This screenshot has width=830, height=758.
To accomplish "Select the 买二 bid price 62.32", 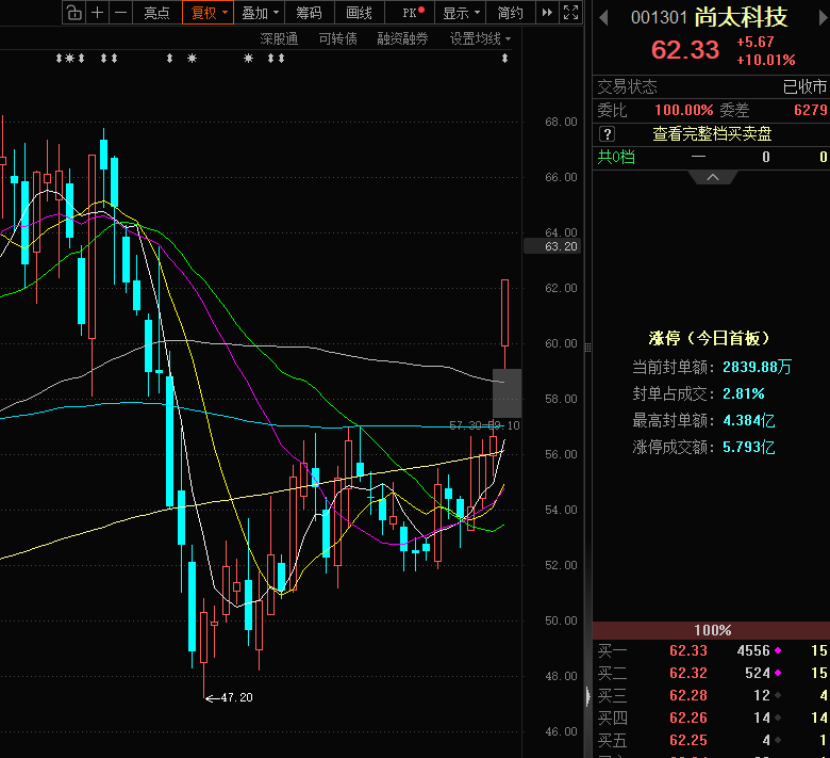I will pyautogui.click(x=688, y=673).
